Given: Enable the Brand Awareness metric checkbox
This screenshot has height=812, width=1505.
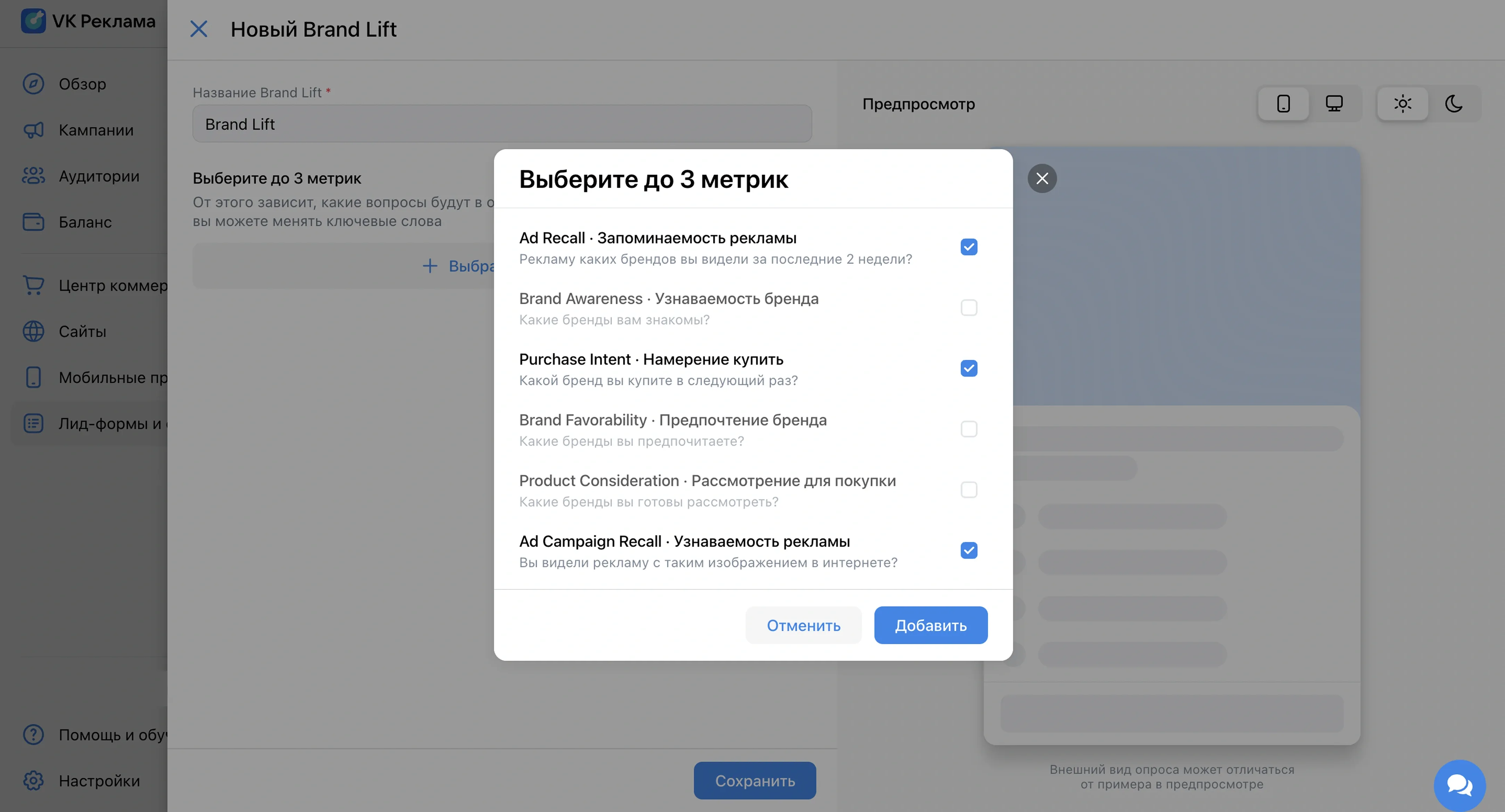Looking at the screenshot, I should coord(969,308).
